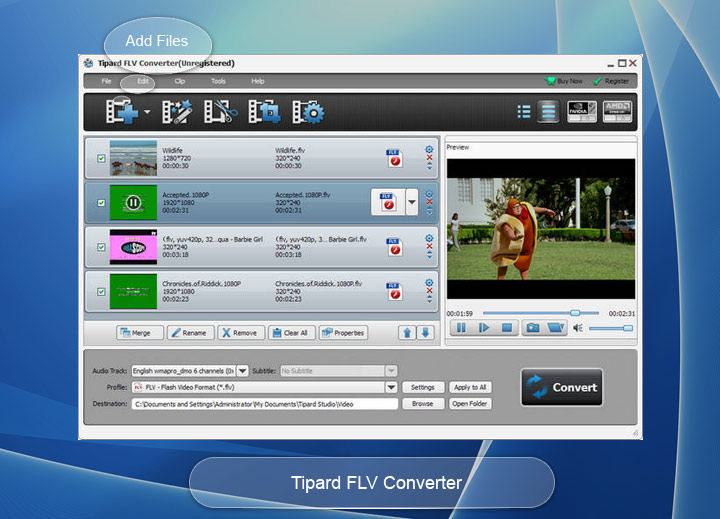Pause the preview playback
Viewport: 720px width, 519px height.
461,327
